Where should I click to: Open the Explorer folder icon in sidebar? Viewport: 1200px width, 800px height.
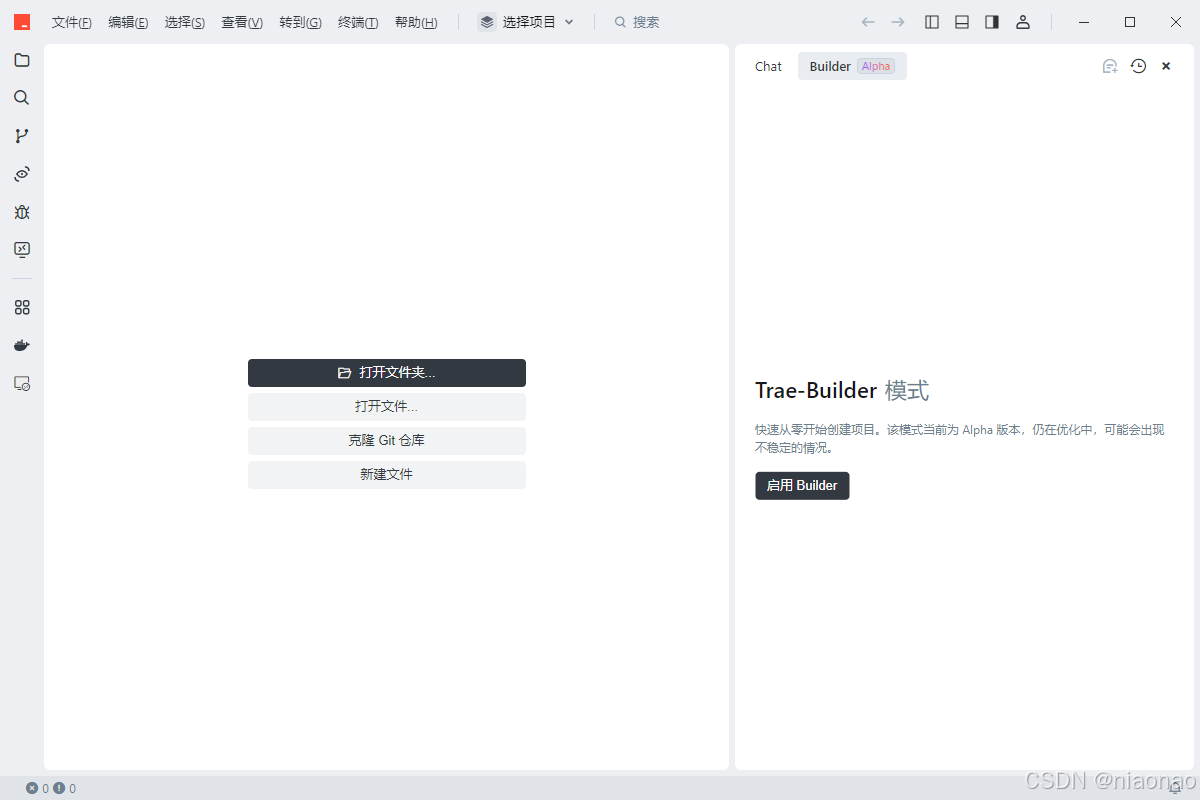(22, 60)
